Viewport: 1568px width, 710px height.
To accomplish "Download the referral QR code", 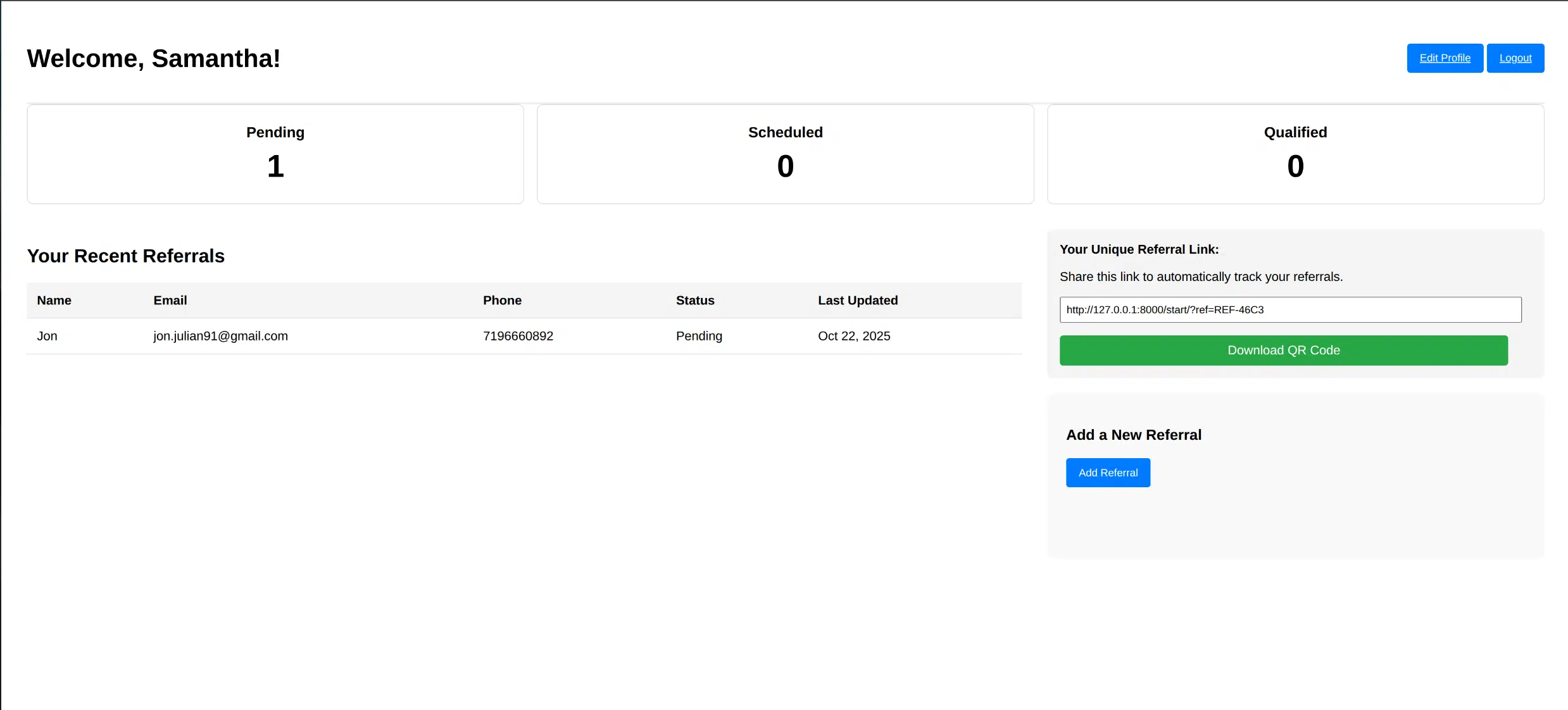I will 1283,351.
